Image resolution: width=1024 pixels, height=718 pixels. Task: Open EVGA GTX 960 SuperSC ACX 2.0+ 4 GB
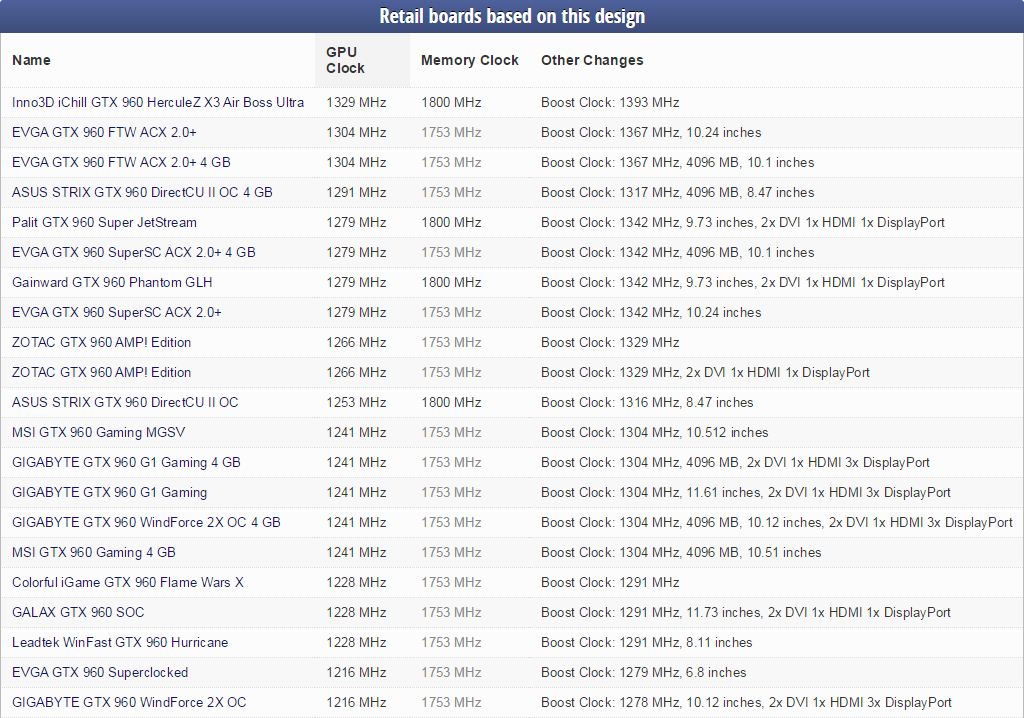click(x=134, y=253)
